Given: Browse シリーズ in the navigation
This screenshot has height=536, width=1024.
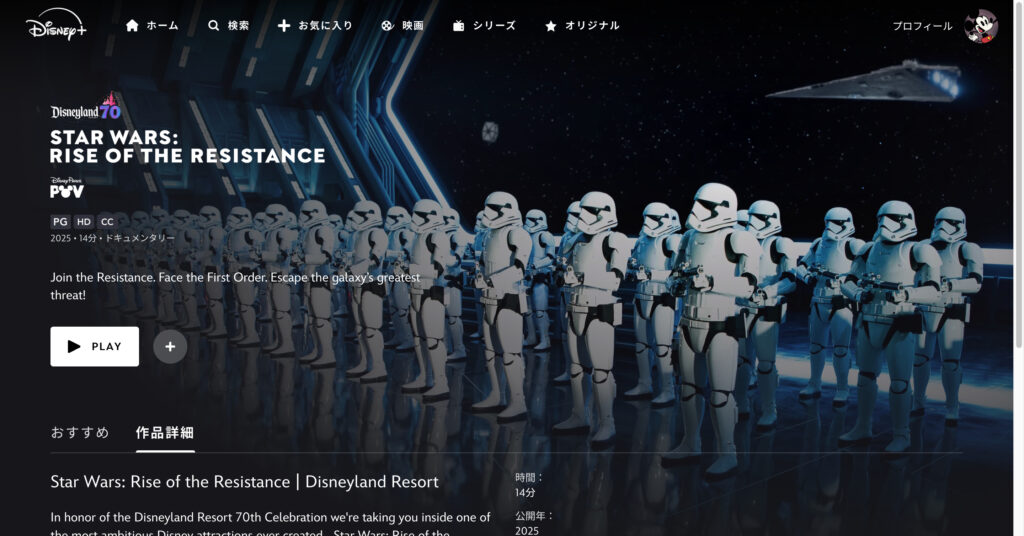Looking at the screenshot, I should point(494,25).
